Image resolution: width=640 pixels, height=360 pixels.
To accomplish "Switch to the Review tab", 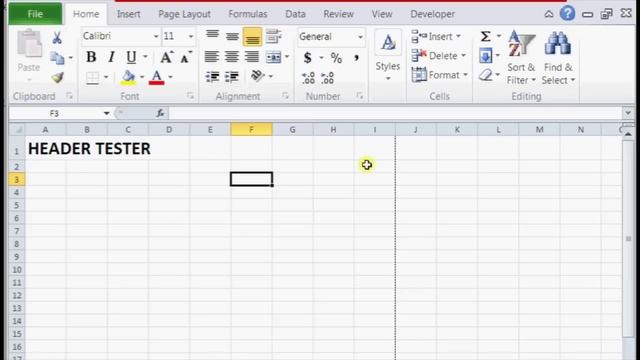I will (338, 14).
